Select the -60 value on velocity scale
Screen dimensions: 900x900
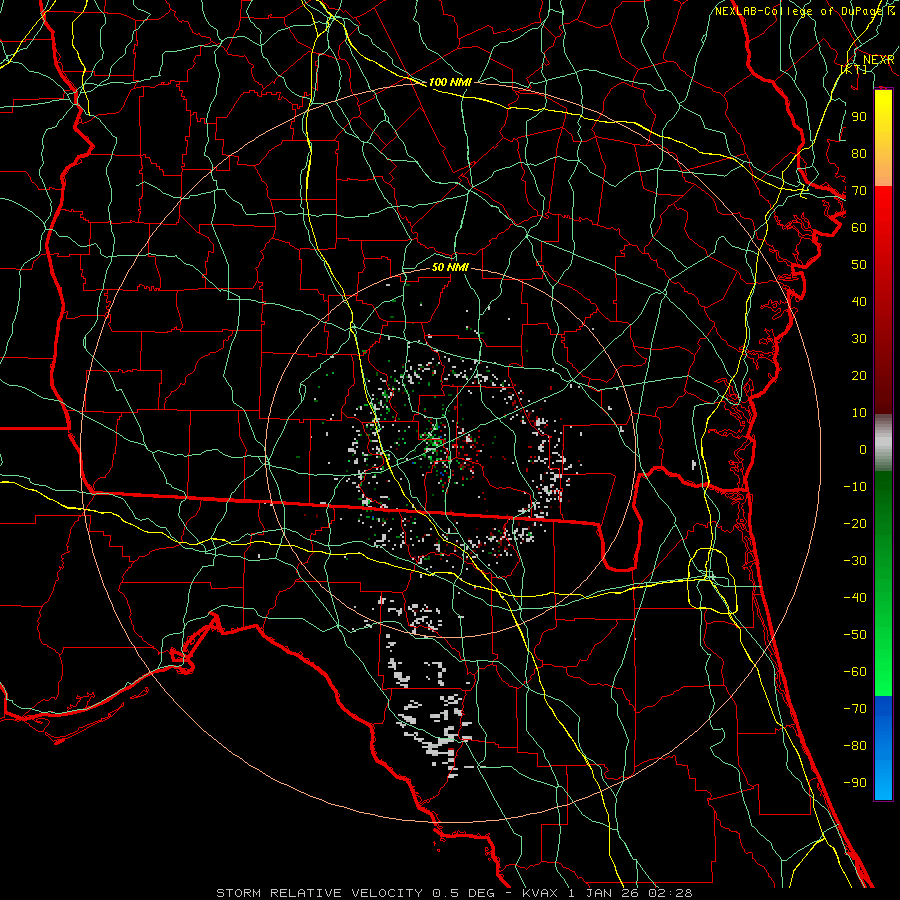pos(855,672)
